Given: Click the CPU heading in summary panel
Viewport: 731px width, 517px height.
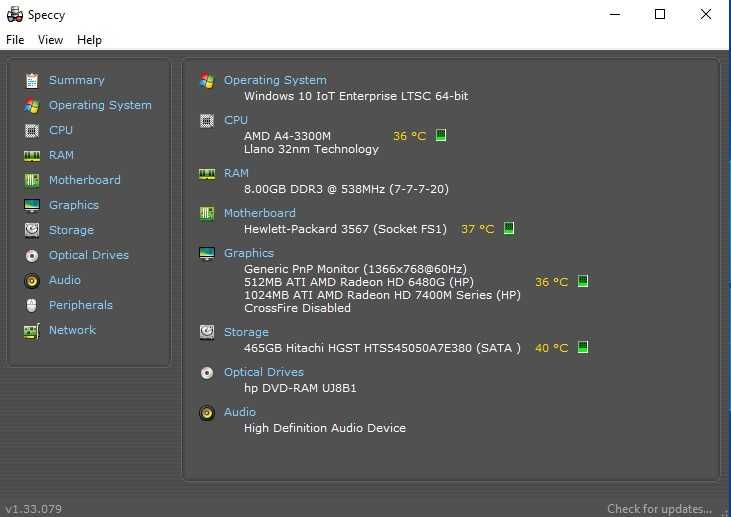Looking at the screenshot, I should click(x=236, y=120).
